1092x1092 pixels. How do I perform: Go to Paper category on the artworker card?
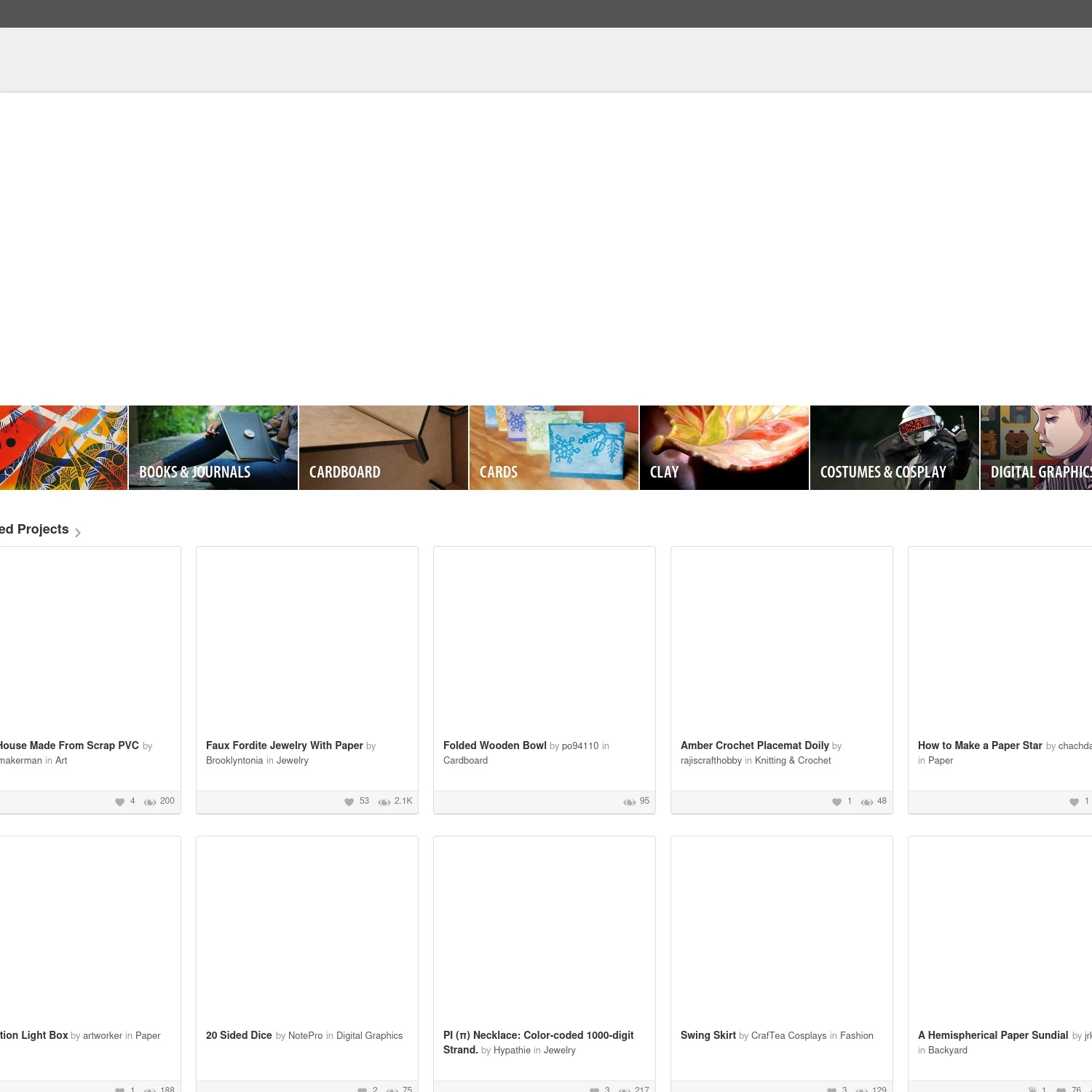tap(148, 1036)
